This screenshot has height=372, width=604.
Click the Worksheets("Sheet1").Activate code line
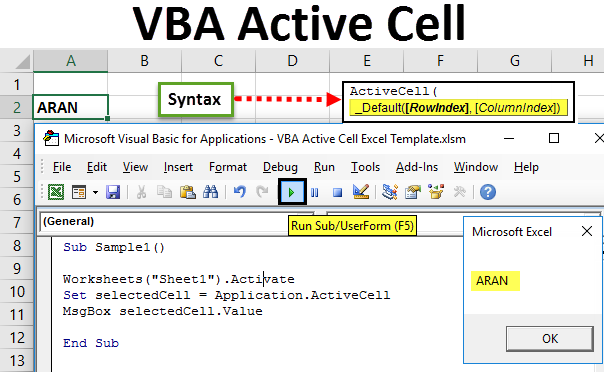pos(179,279)
